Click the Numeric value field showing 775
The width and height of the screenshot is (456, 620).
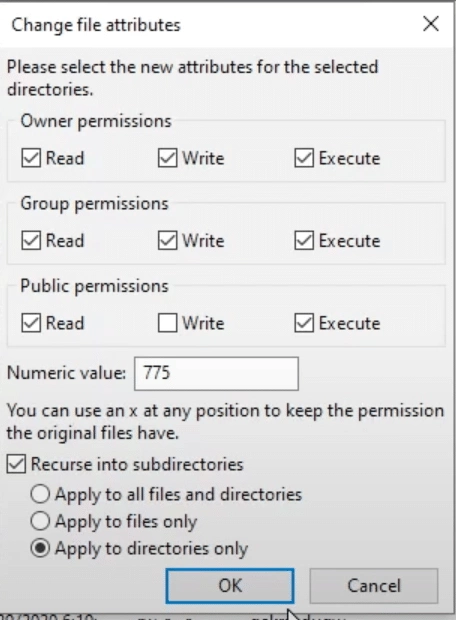click(x=216, y=374)
